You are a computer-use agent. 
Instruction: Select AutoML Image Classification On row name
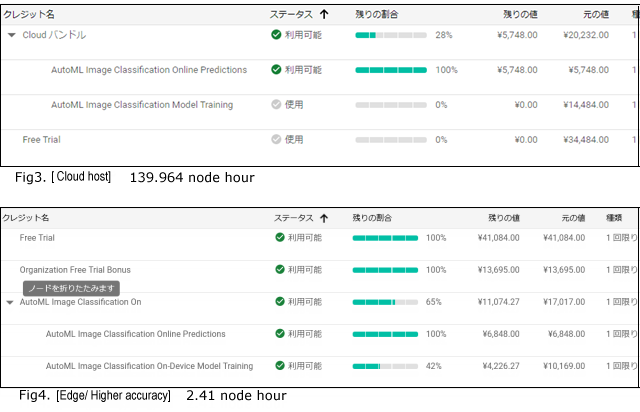[80, 302]
